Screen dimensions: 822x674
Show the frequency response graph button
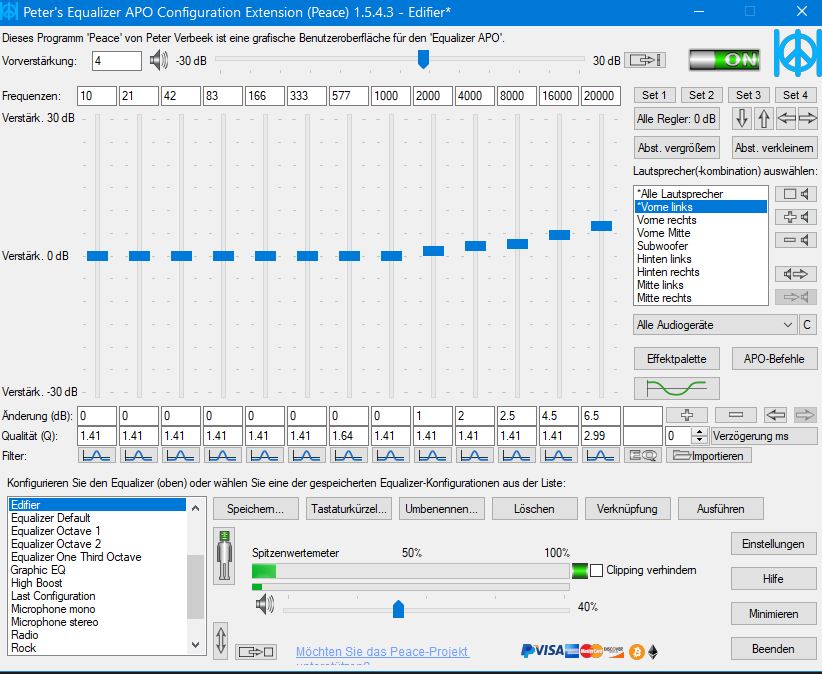tap(676, 388)
